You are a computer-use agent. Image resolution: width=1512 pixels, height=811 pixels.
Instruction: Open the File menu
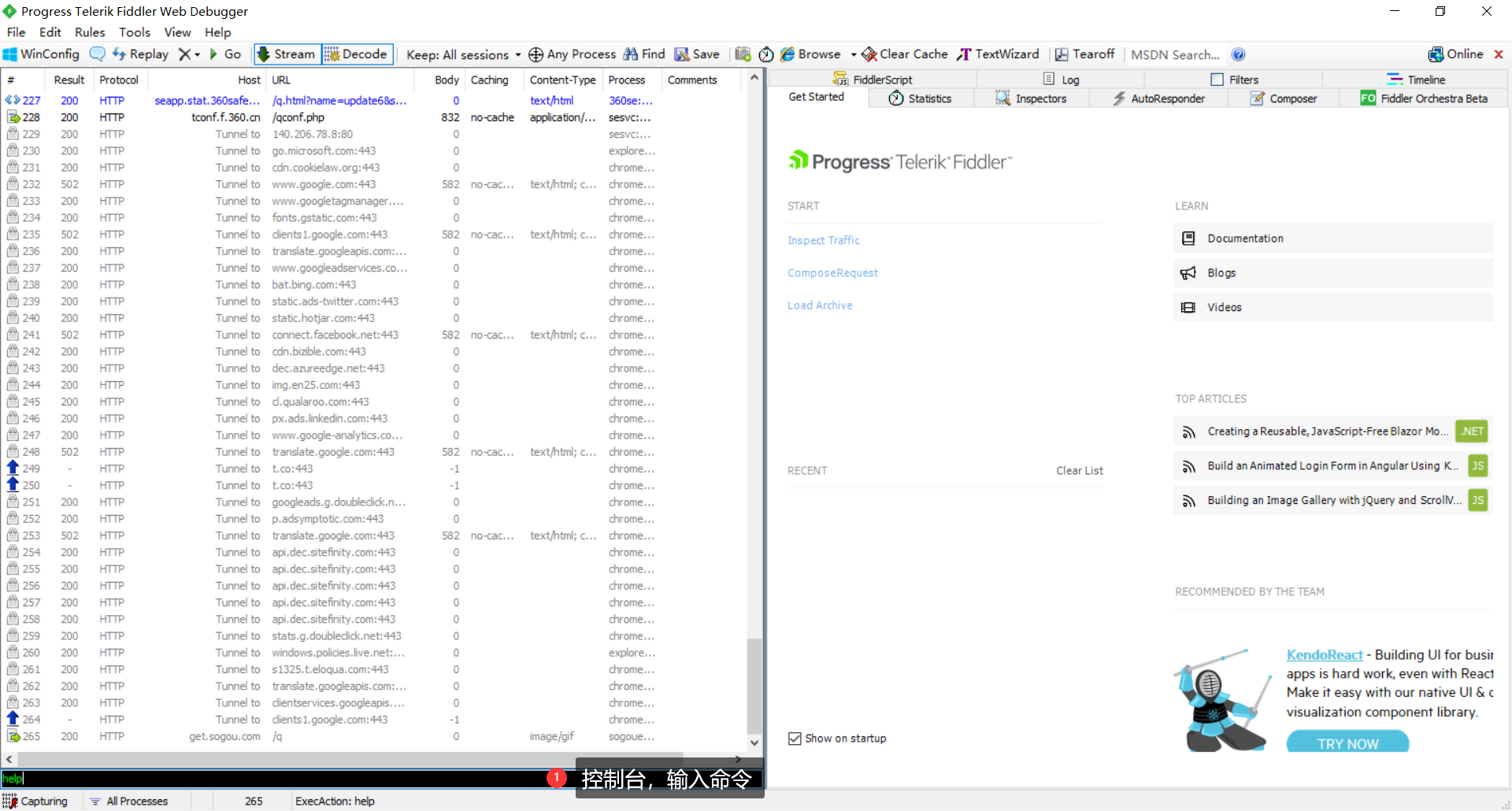(x=16, y=32)
